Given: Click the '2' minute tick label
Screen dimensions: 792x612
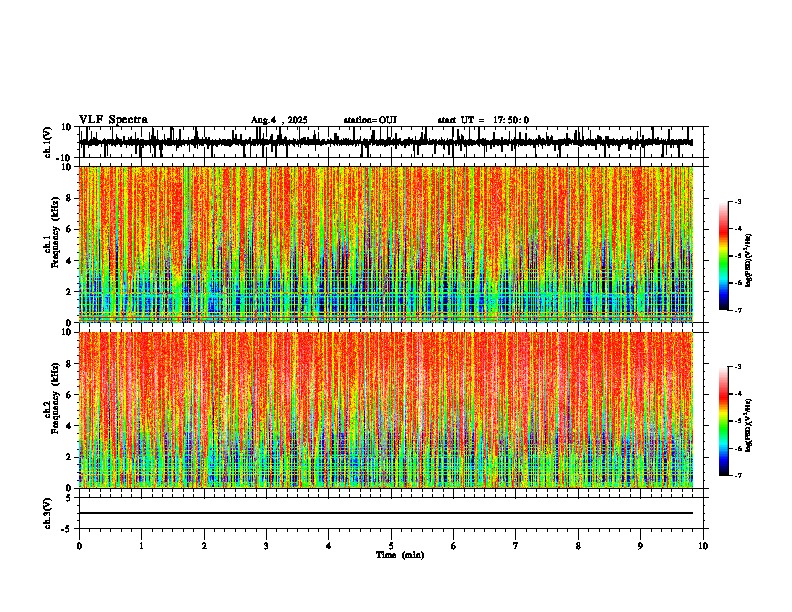Looking at the screenshot, I should tap(204, 546).
